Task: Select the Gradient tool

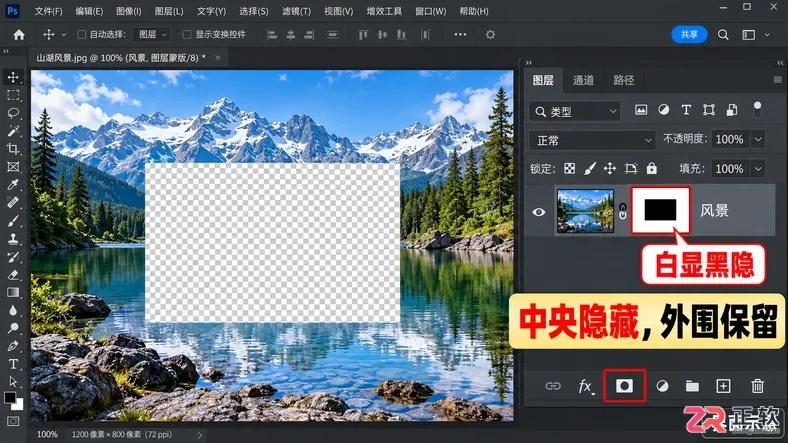Action: tap(13, 292)
